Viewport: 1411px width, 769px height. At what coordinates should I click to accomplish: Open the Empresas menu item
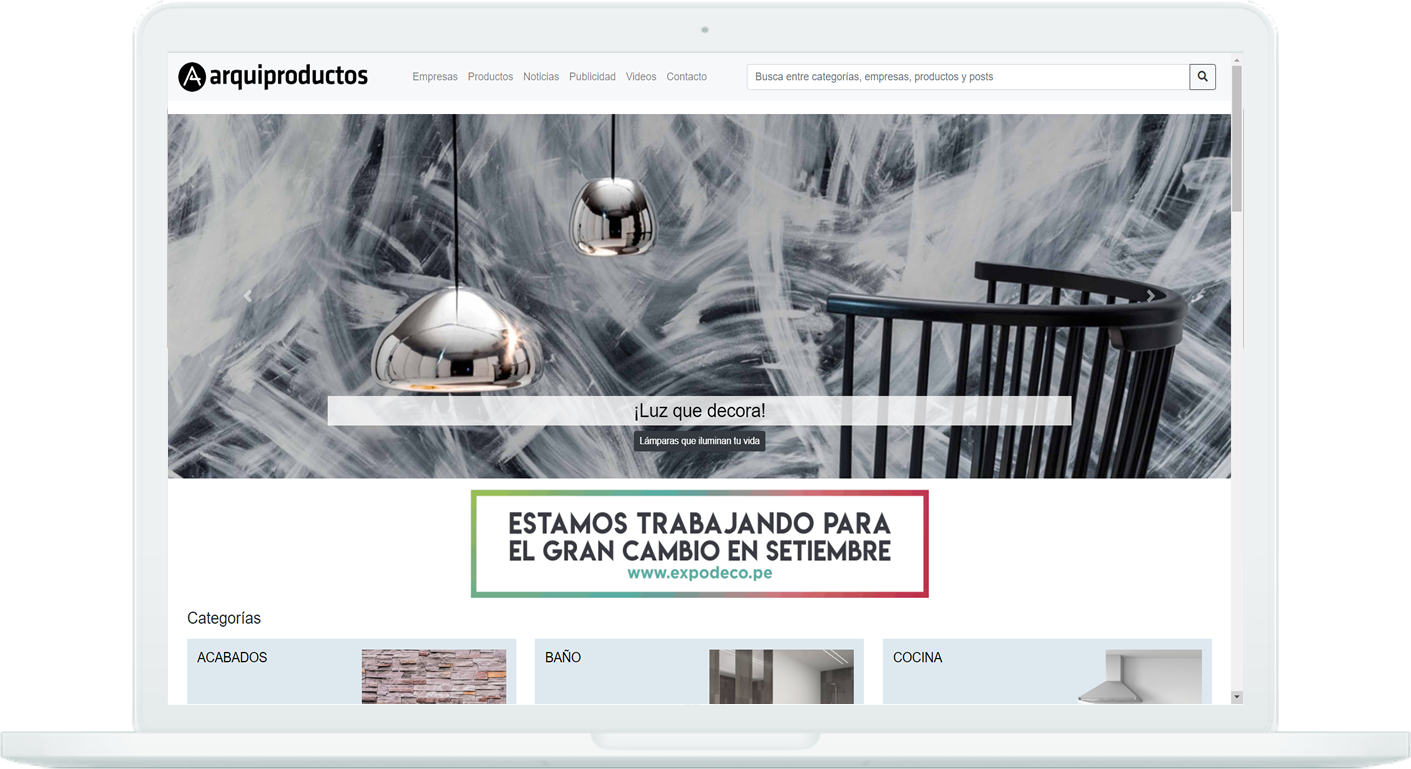(435, 77)
